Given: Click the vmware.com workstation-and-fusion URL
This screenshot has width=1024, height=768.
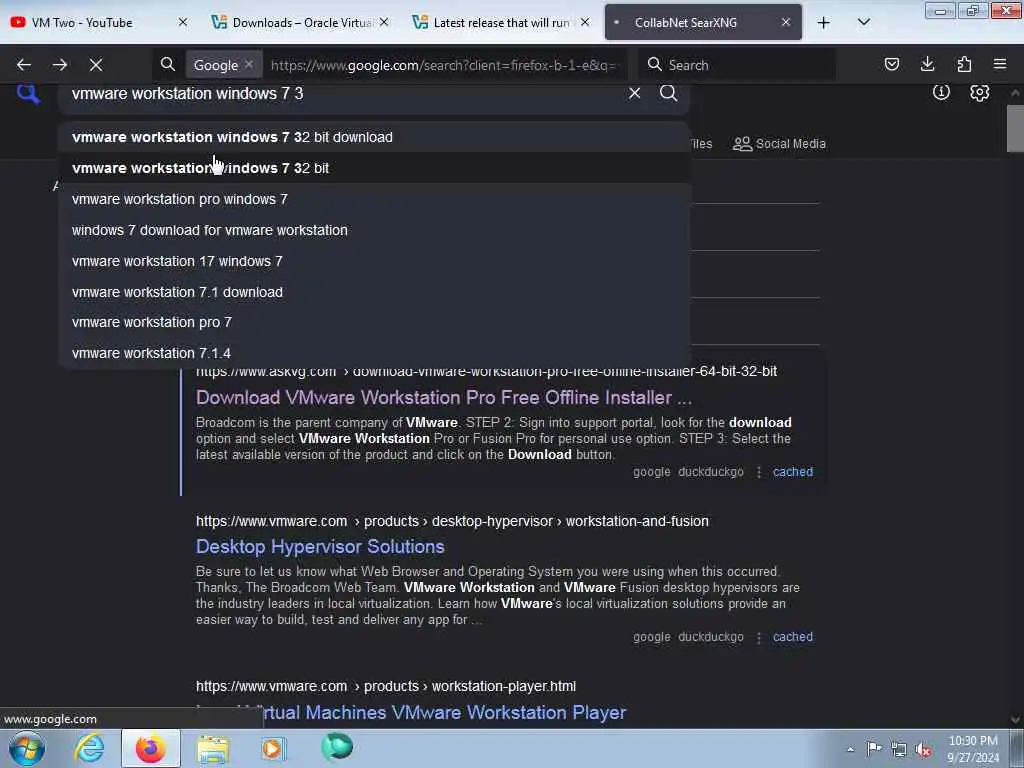Looking at the screenshot, I should coord(452,521).
